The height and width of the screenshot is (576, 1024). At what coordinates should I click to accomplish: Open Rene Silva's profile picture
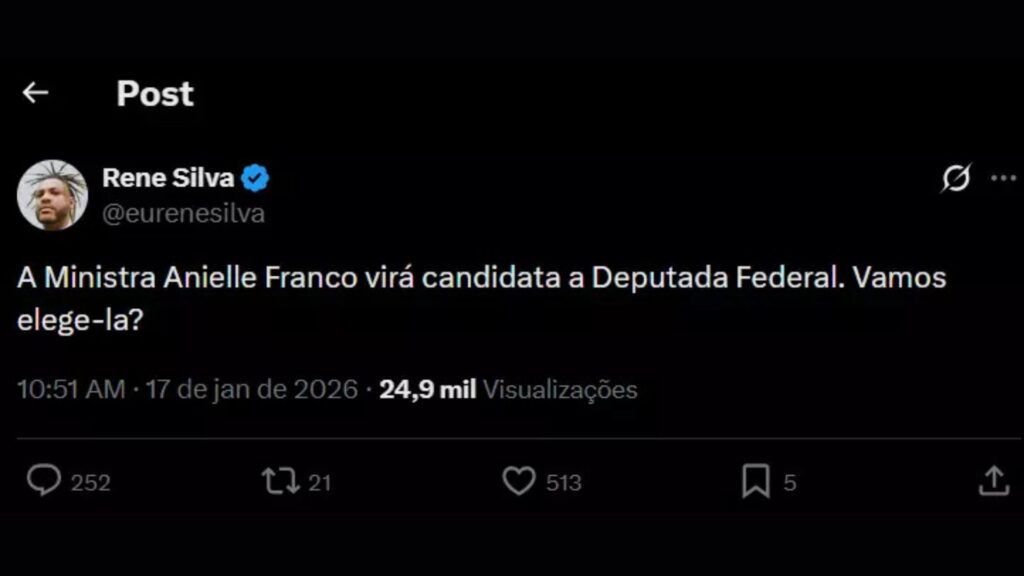pyautogui.click(x=52, y=195)
